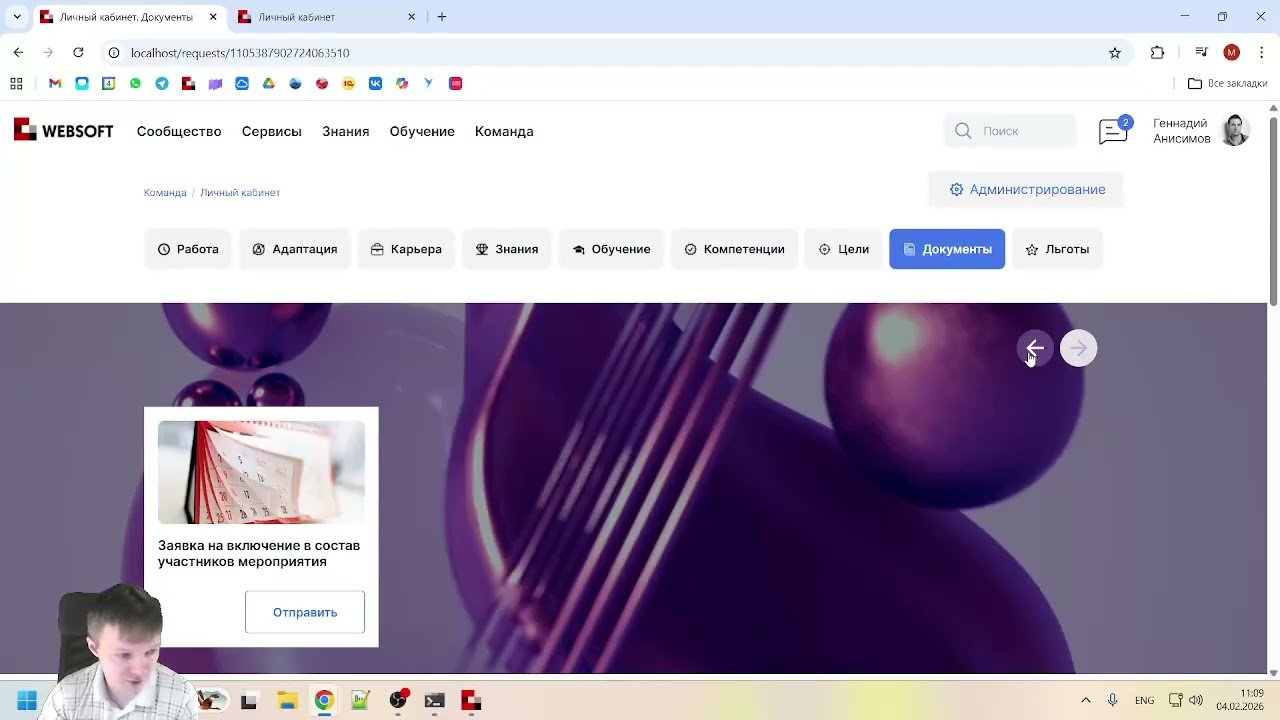Select the Документы tab
This screenshot has height=720, width=1280.
[947, 249]
